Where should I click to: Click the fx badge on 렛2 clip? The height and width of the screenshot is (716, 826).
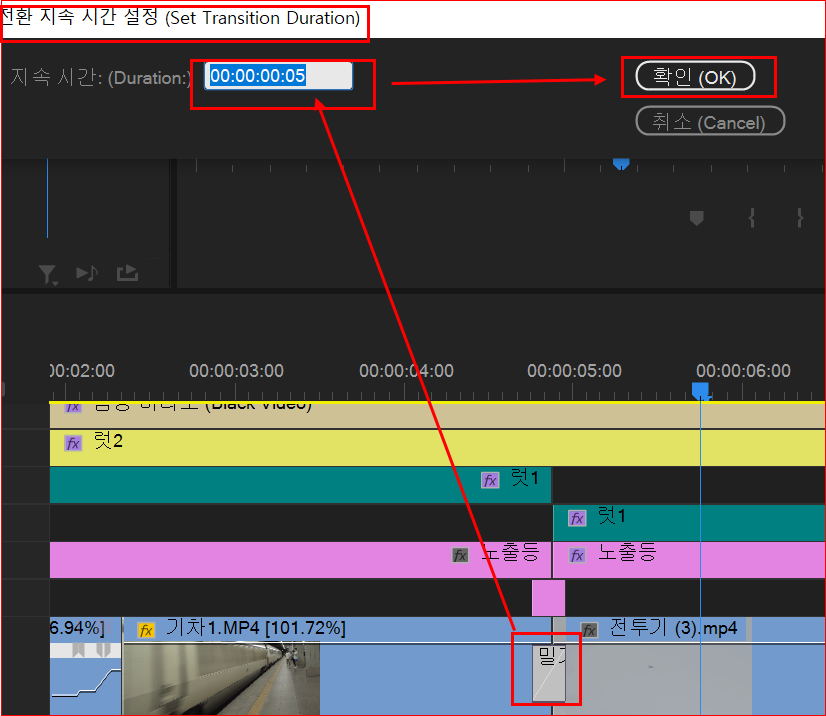click(x=73, y=443)
